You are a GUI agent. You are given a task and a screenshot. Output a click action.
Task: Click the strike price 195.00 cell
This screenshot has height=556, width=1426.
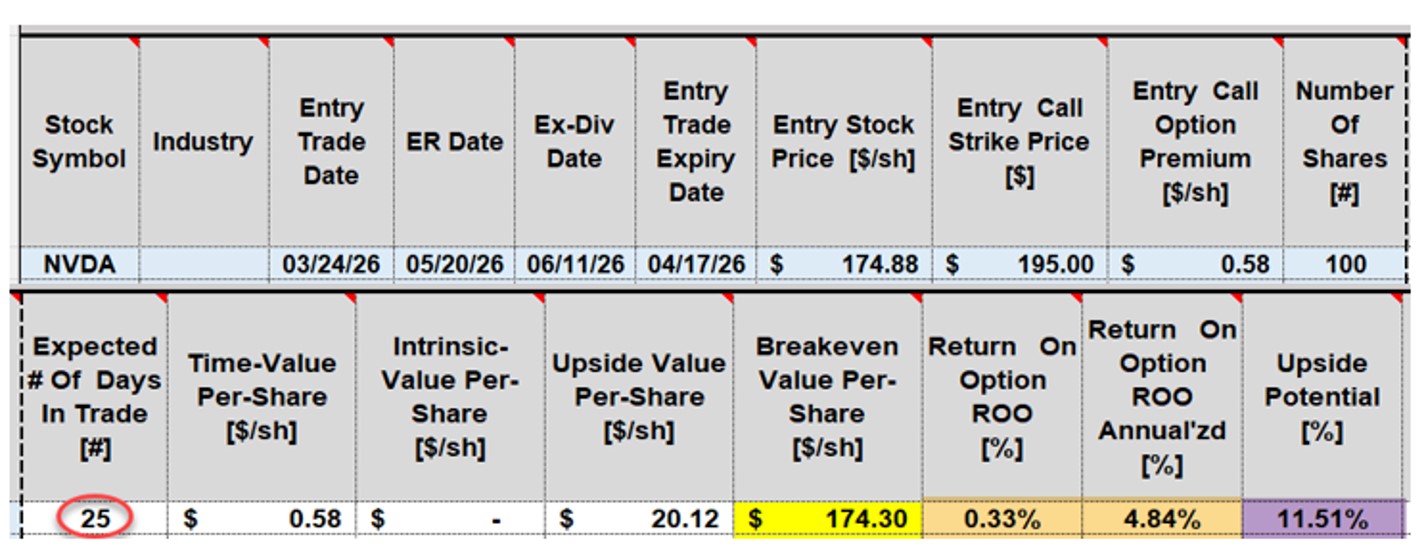[x=1020, y=264]
